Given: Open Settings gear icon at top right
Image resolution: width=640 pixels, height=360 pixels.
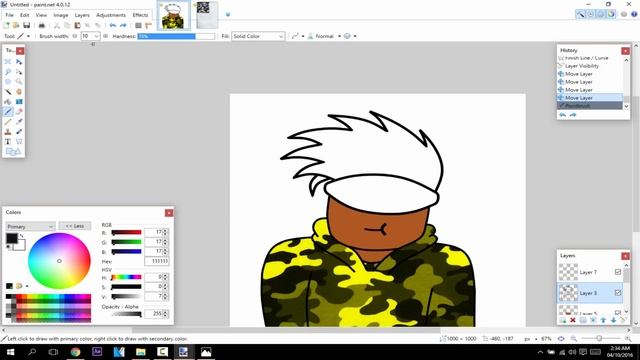Looking at the screenshot, I should point(624,14).
